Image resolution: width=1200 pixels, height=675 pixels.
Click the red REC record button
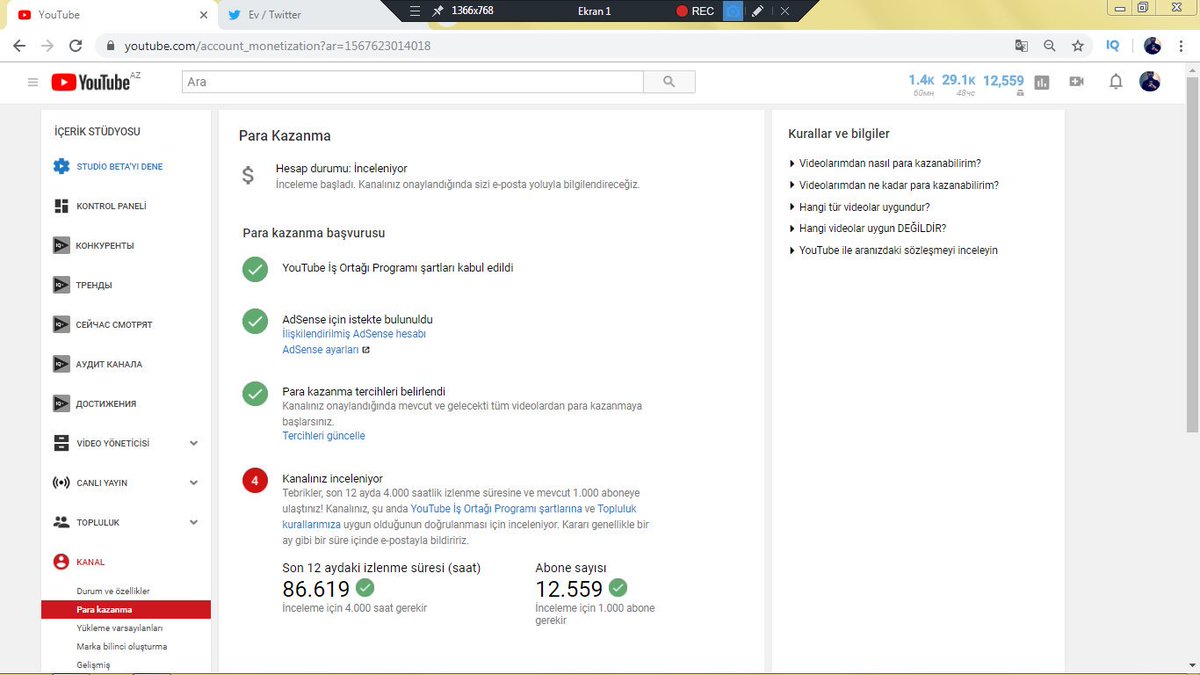click(695, 11)
